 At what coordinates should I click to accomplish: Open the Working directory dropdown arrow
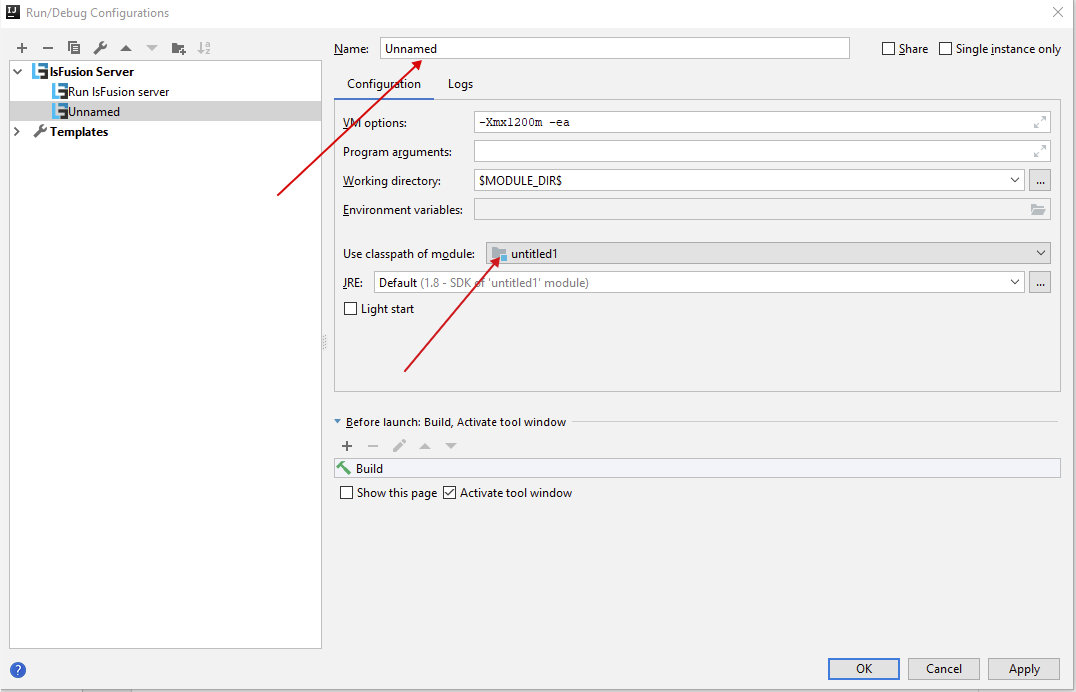(1016, 180)
